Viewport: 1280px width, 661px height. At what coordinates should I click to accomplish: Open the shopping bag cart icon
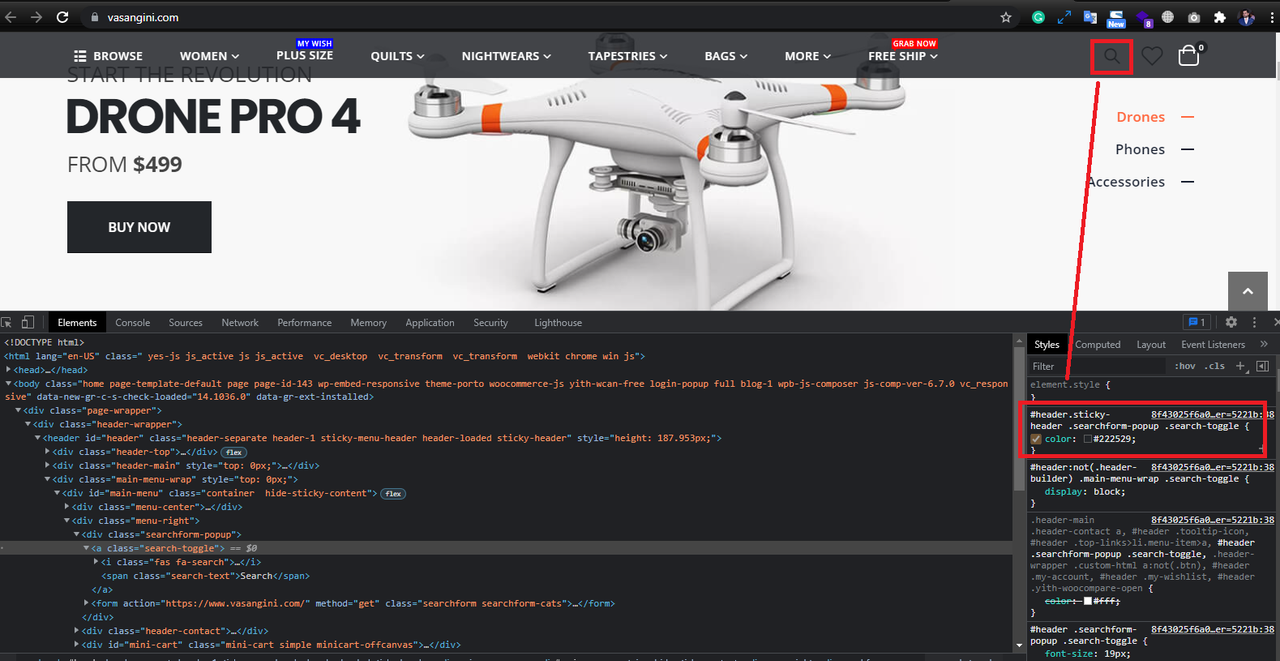click(1189, 55)
